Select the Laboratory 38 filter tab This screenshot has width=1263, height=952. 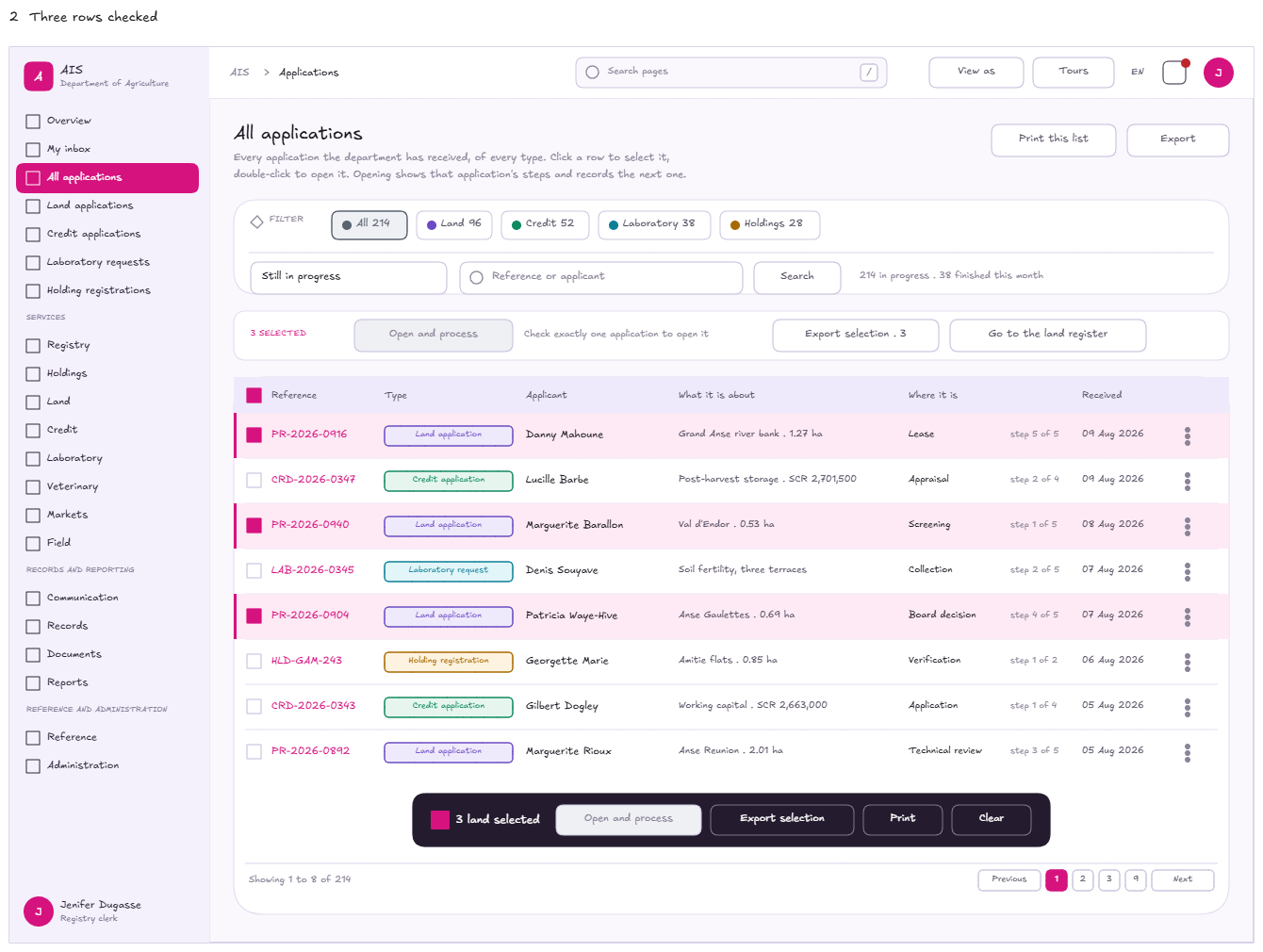pos(653,224)
